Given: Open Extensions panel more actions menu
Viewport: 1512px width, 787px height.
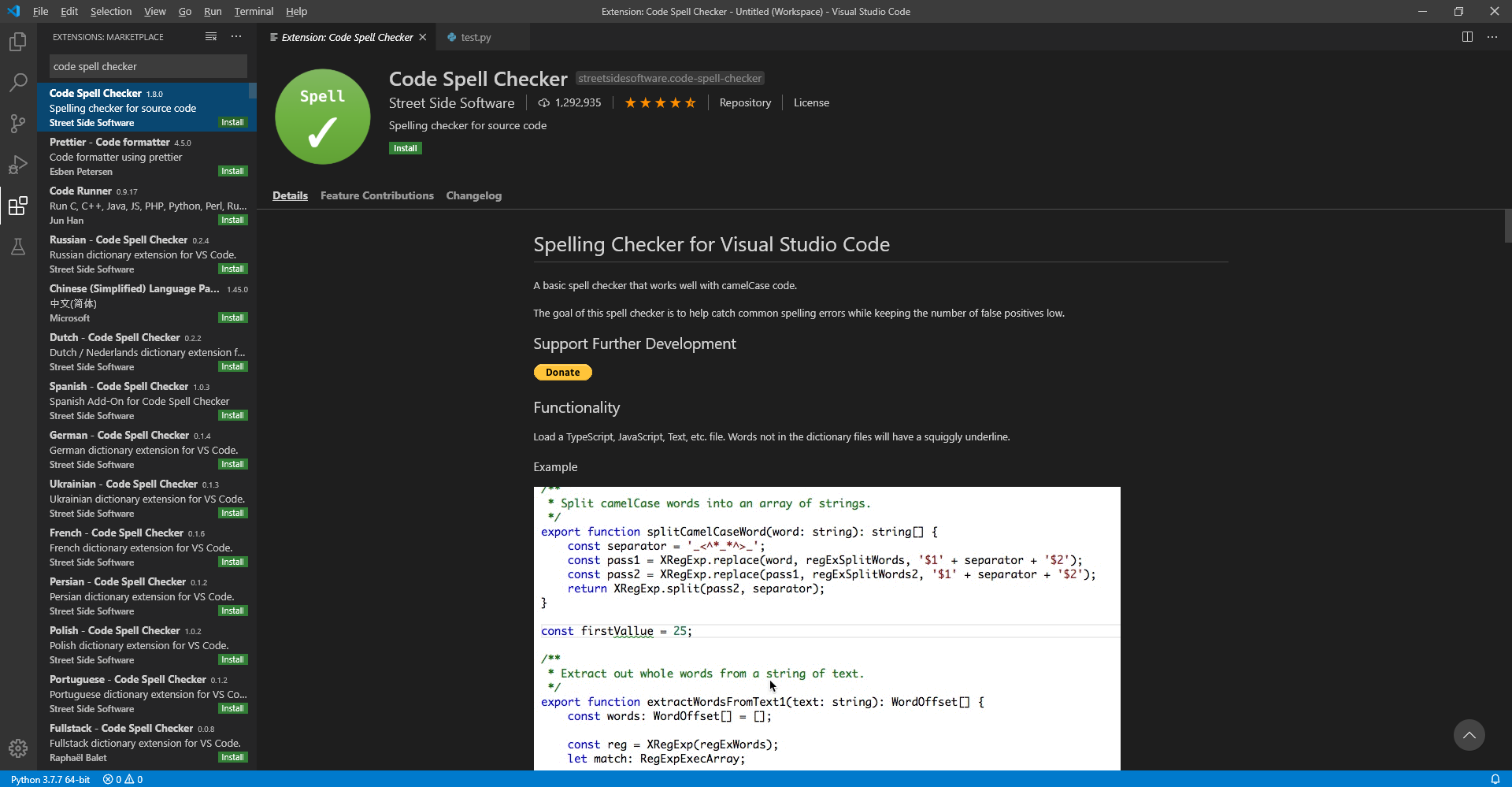Looking at the screenshot, I should point(236,37).
